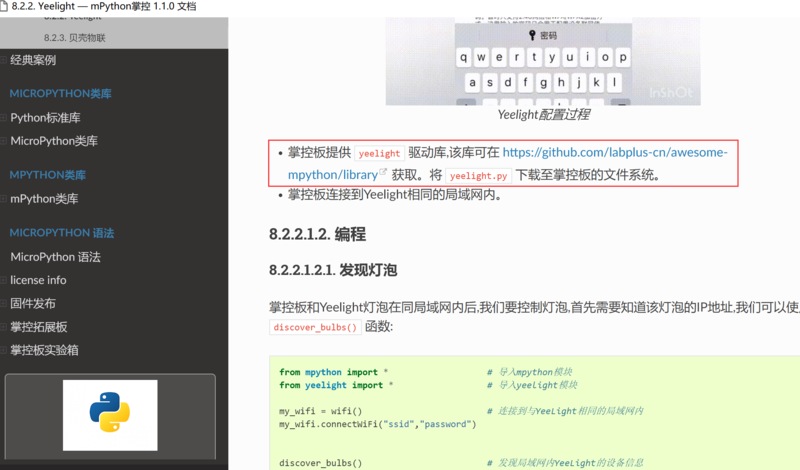Expand the mPython类库 sidebar item
This screenshot has height=470, width=800.
4,199
